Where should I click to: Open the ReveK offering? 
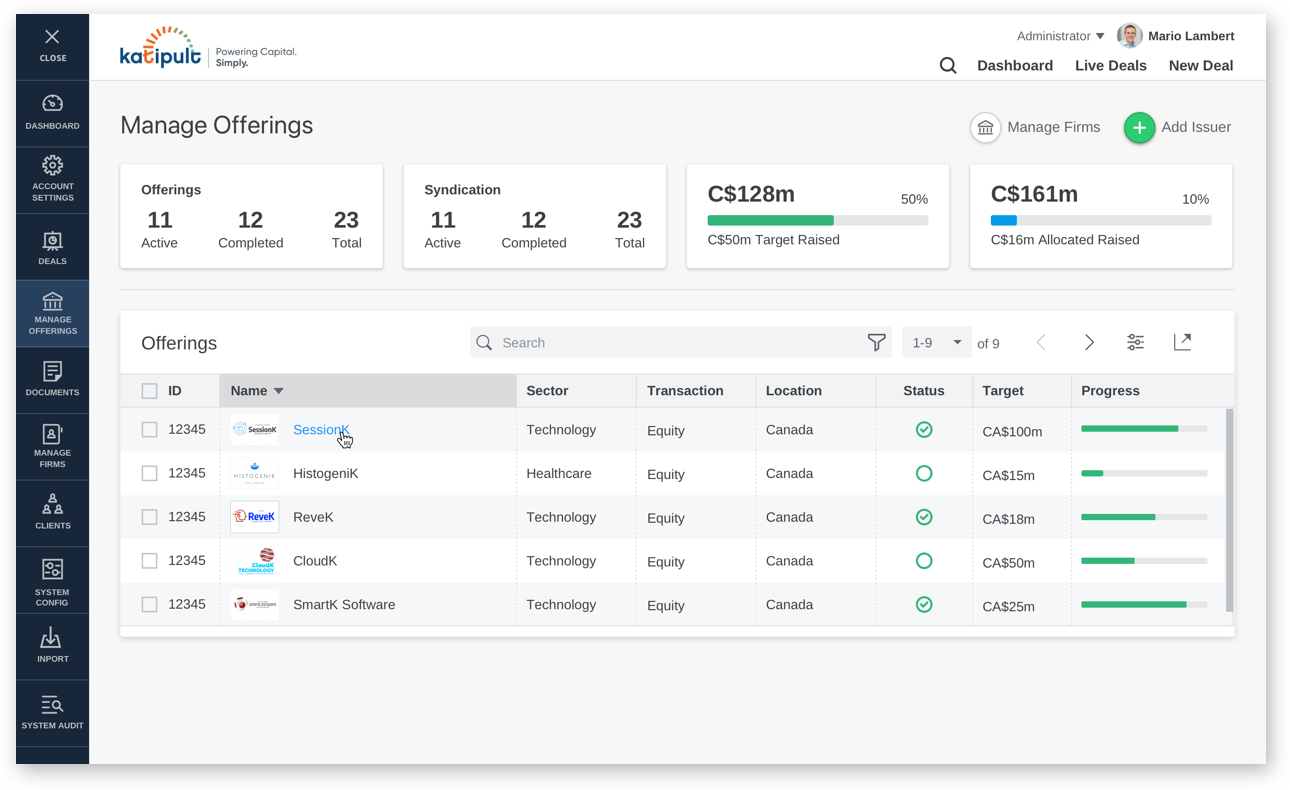[x=313, y=517]
